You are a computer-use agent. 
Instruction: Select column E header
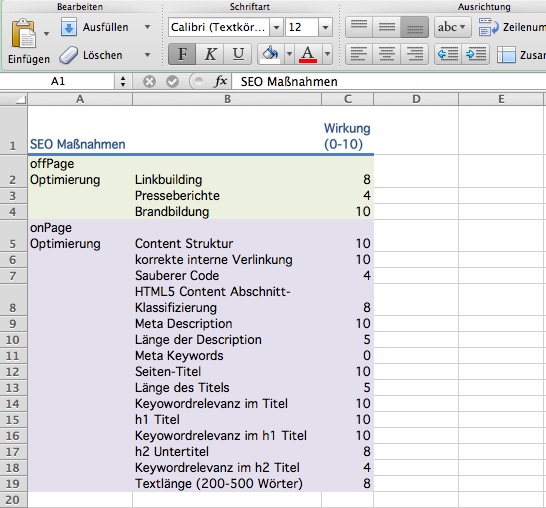pyautogui.click(x=501, y=99)
